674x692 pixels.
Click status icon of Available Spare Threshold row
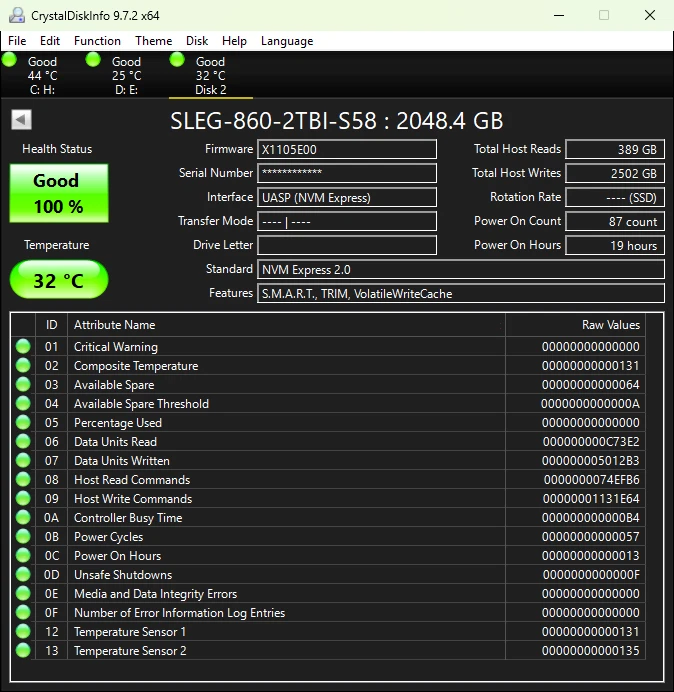(23, 403)
